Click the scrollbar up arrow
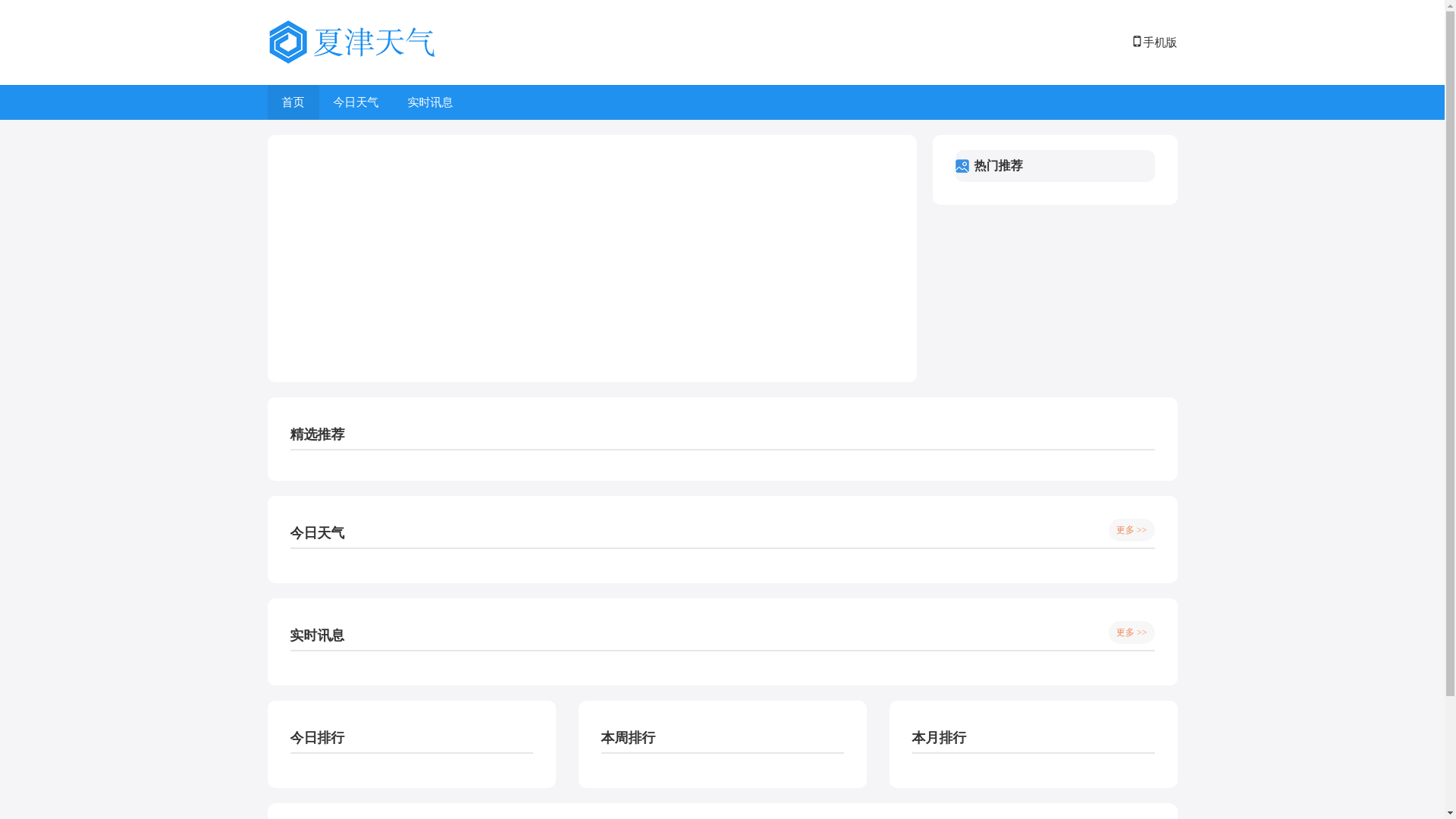This screenshot has height=819, width=1456. point(1450,6)
